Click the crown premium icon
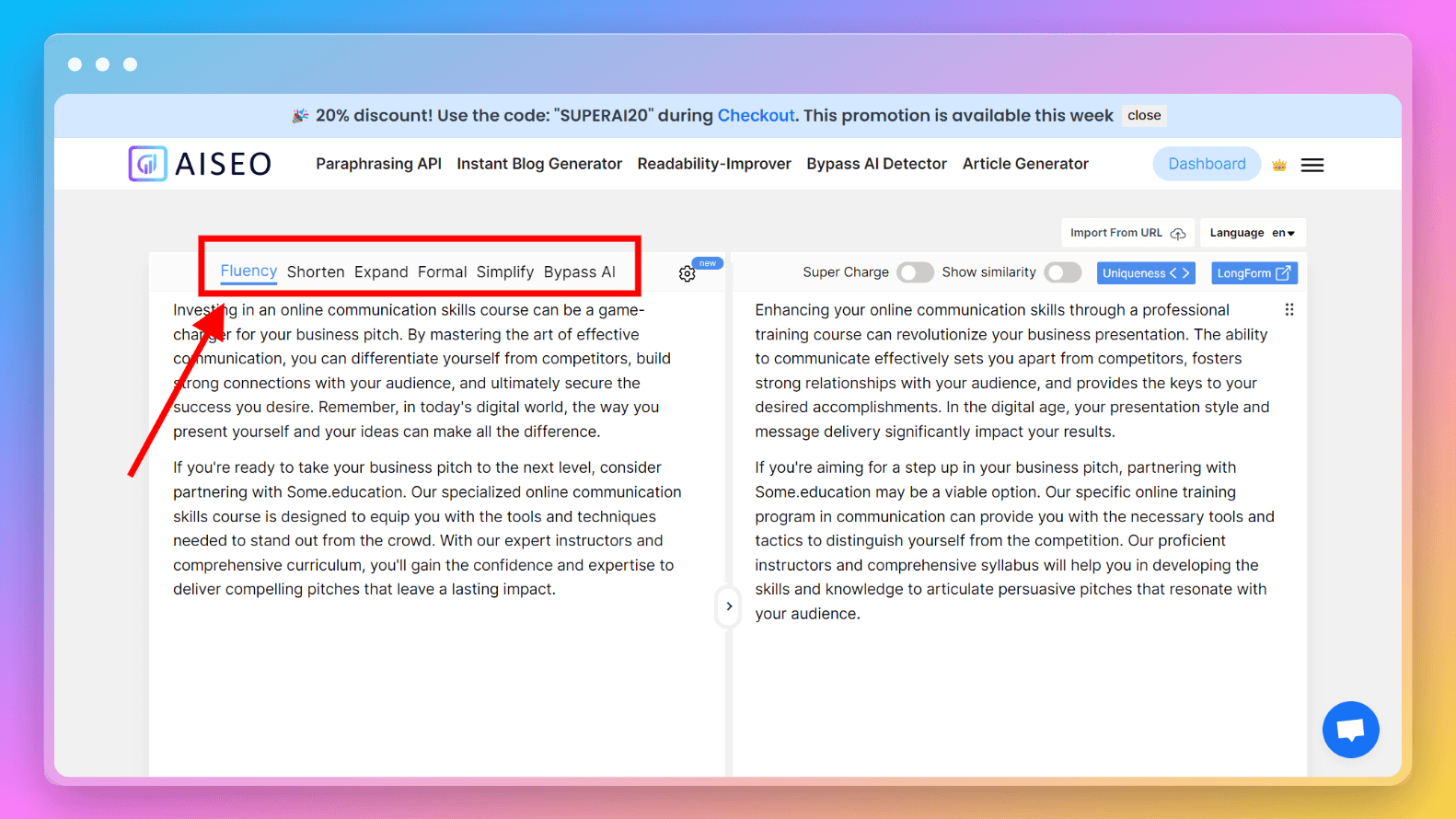The width and height of the screenshot is (1456, 819). coord(1278,165)
